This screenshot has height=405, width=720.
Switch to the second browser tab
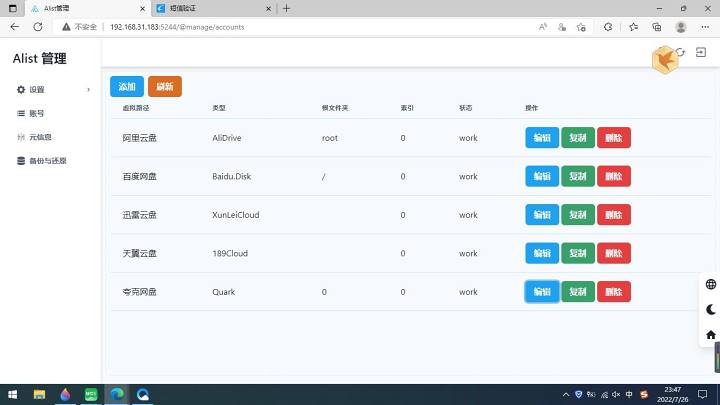click(214, 8)
